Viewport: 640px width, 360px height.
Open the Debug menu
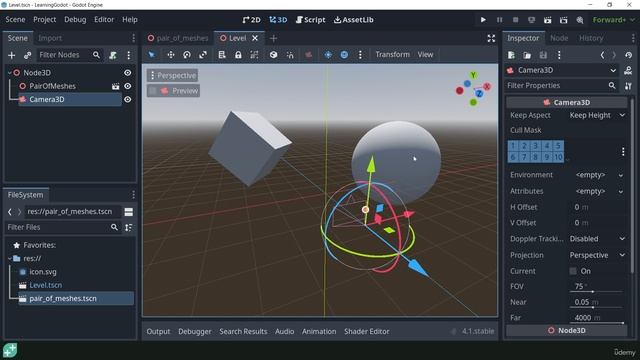tap(75, 20)
